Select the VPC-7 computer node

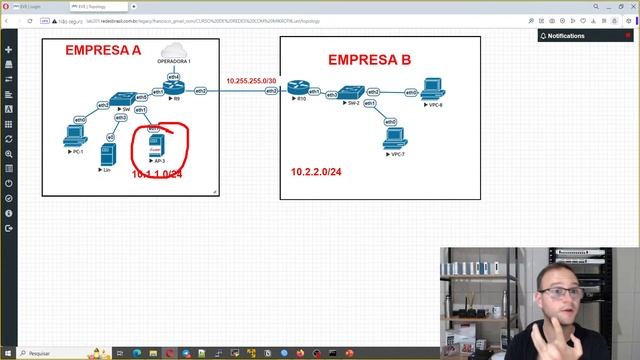(395, 138)
